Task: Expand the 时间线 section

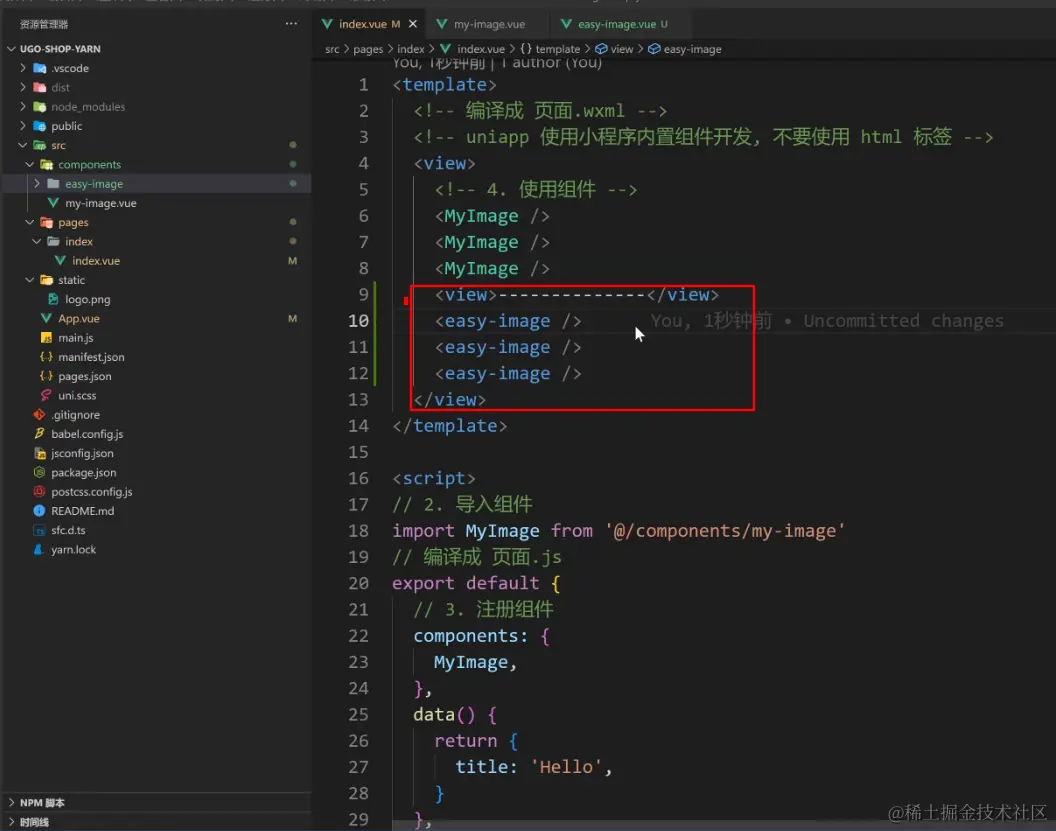Action: pyautogui.click(x=11, y=822)
